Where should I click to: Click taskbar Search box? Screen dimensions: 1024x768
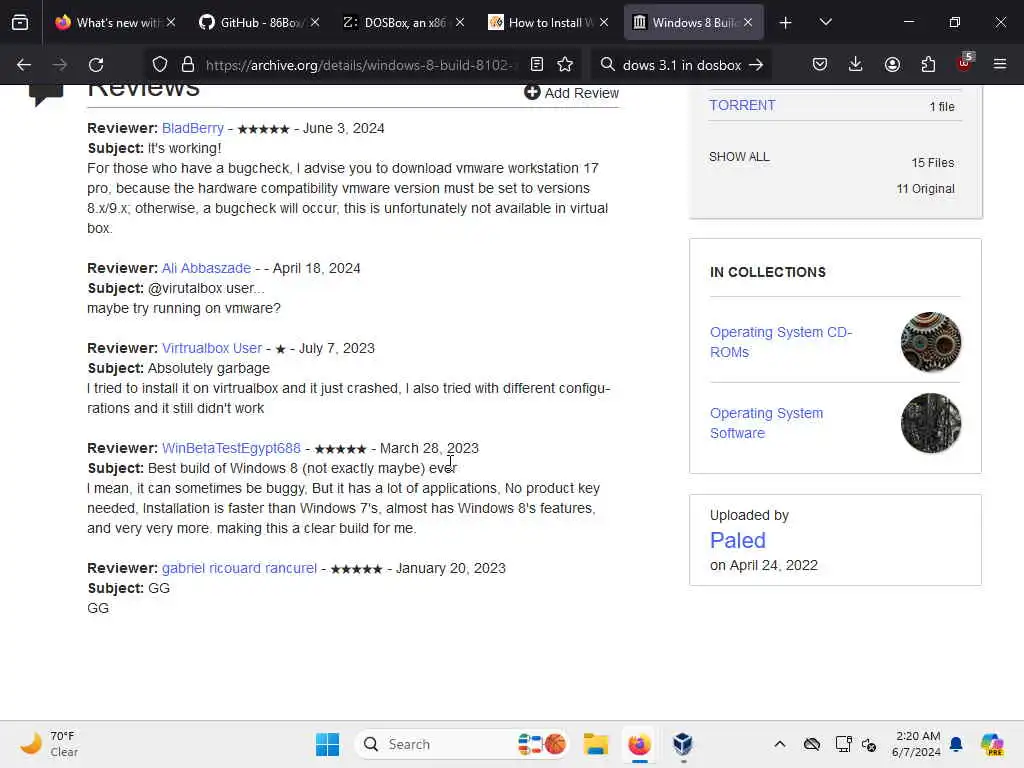click(460, 744)
